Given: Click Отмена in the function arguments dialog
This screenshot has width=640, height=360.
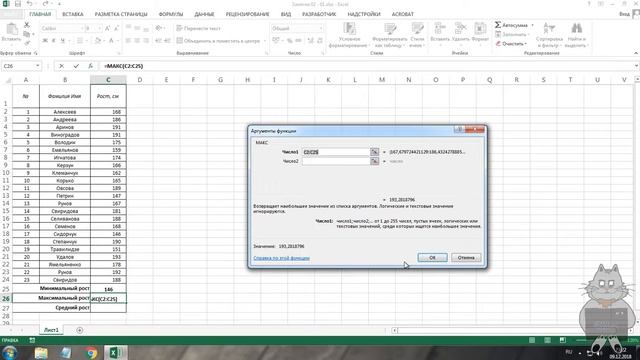Looking at the screenshot, I should (466, 258).
